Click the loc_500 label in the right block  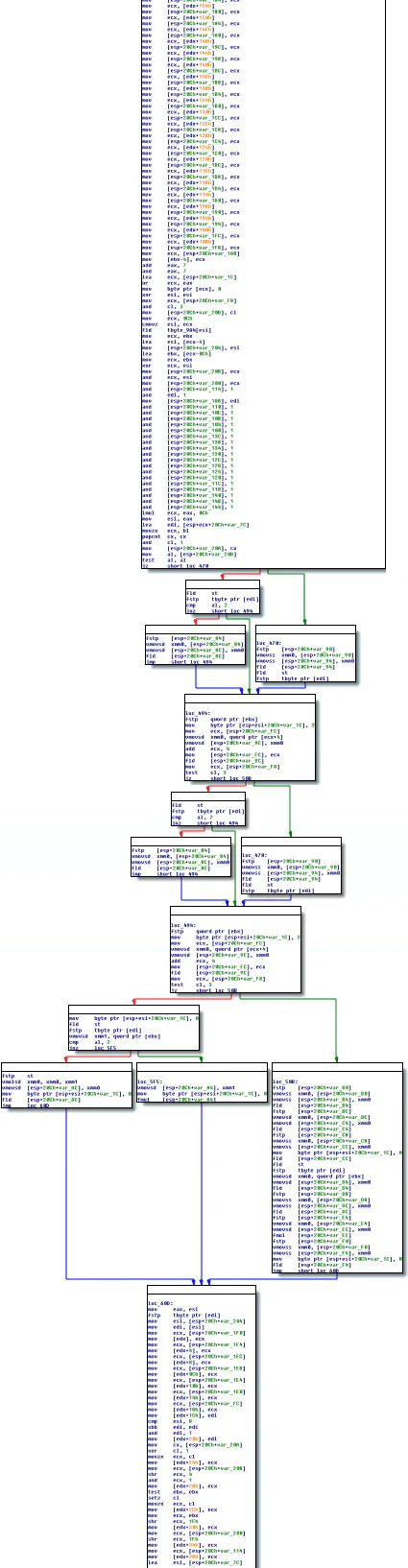point(284,1080)
